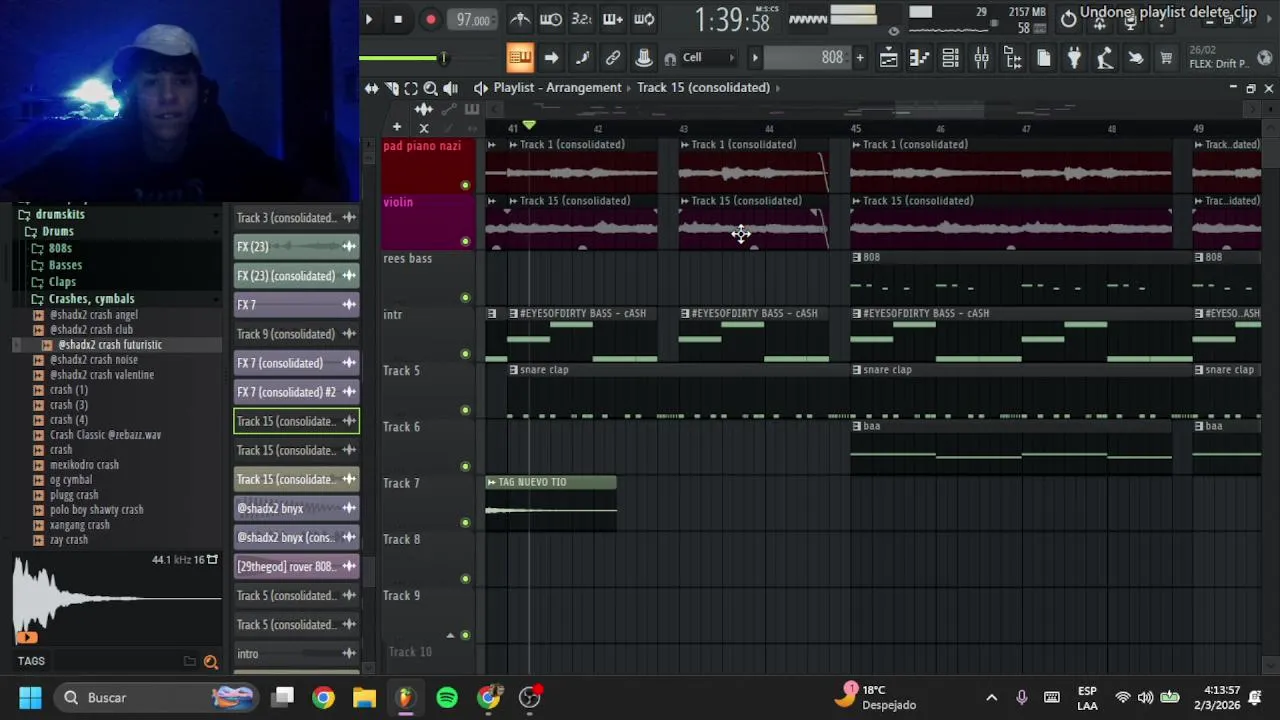
Task: Toggle wait for input before recording
Action: click(551, 19)
